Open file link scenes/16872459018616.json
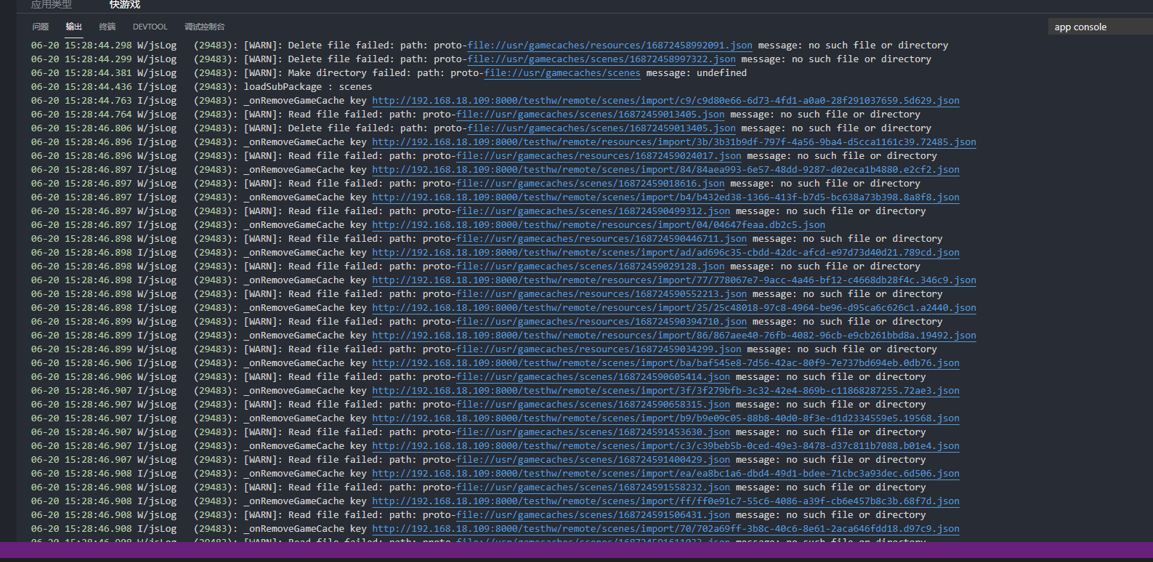1153x562 pixels. pyautogui.click(x=590, y=183)
